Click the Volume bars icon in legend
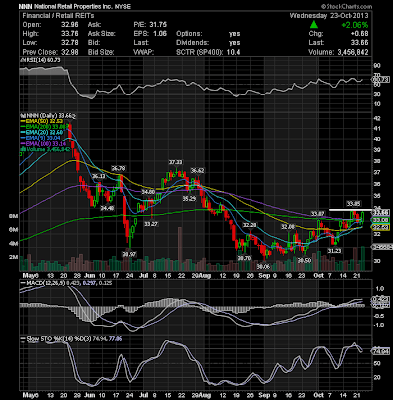The image size is (393, 400). (x=23, y=149)
